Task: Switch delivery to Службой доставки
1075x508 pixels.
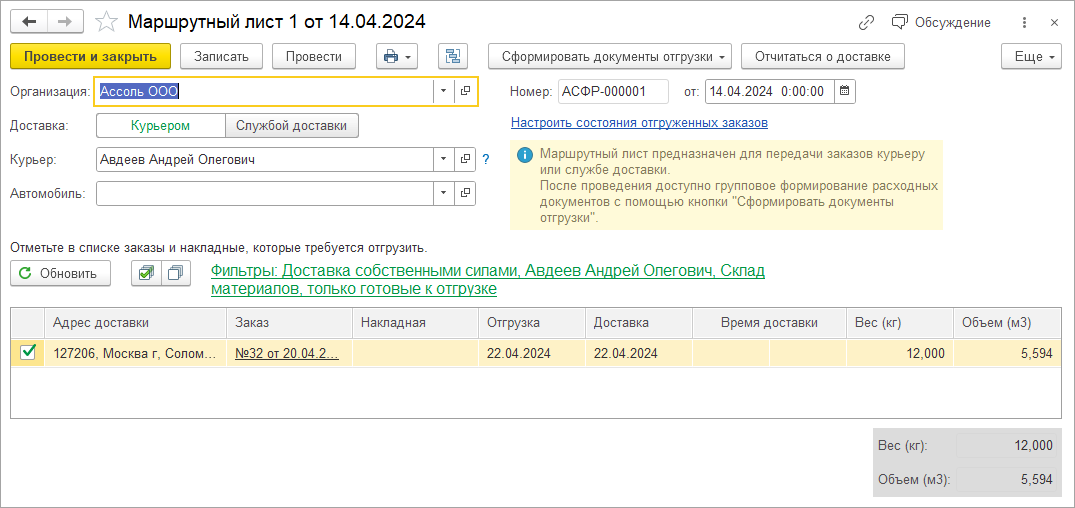Action: click(x=291, y=126)
